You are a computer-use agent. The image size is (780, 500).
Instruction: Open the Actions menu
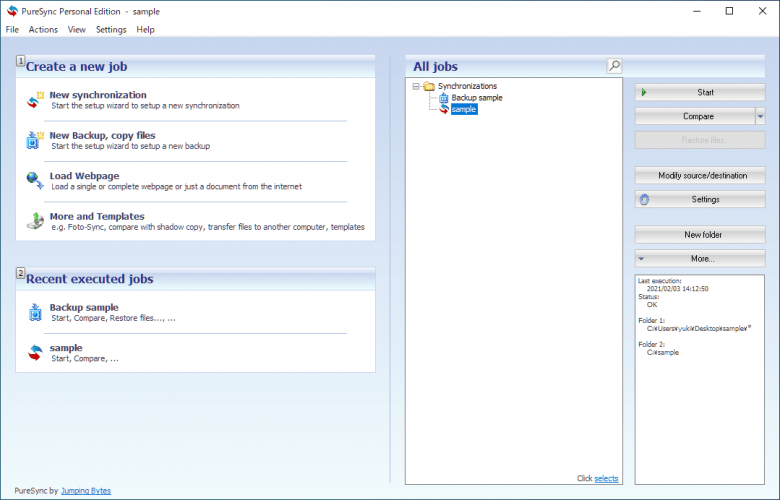click(x=43, y=29)
